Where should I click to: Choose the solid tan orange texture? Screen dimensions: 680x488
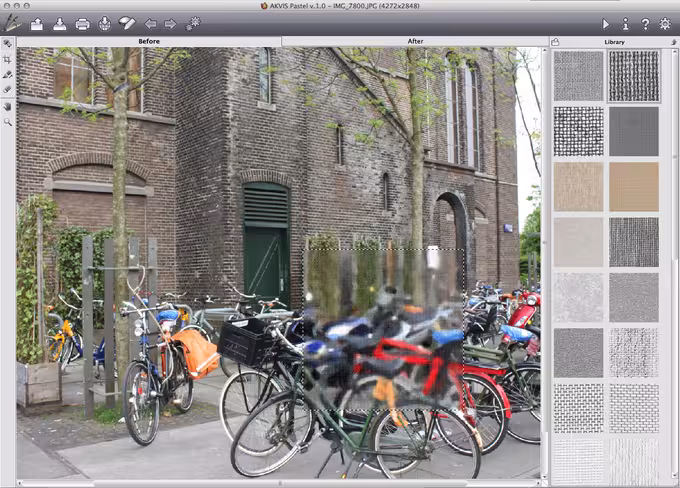pos(634,187)
